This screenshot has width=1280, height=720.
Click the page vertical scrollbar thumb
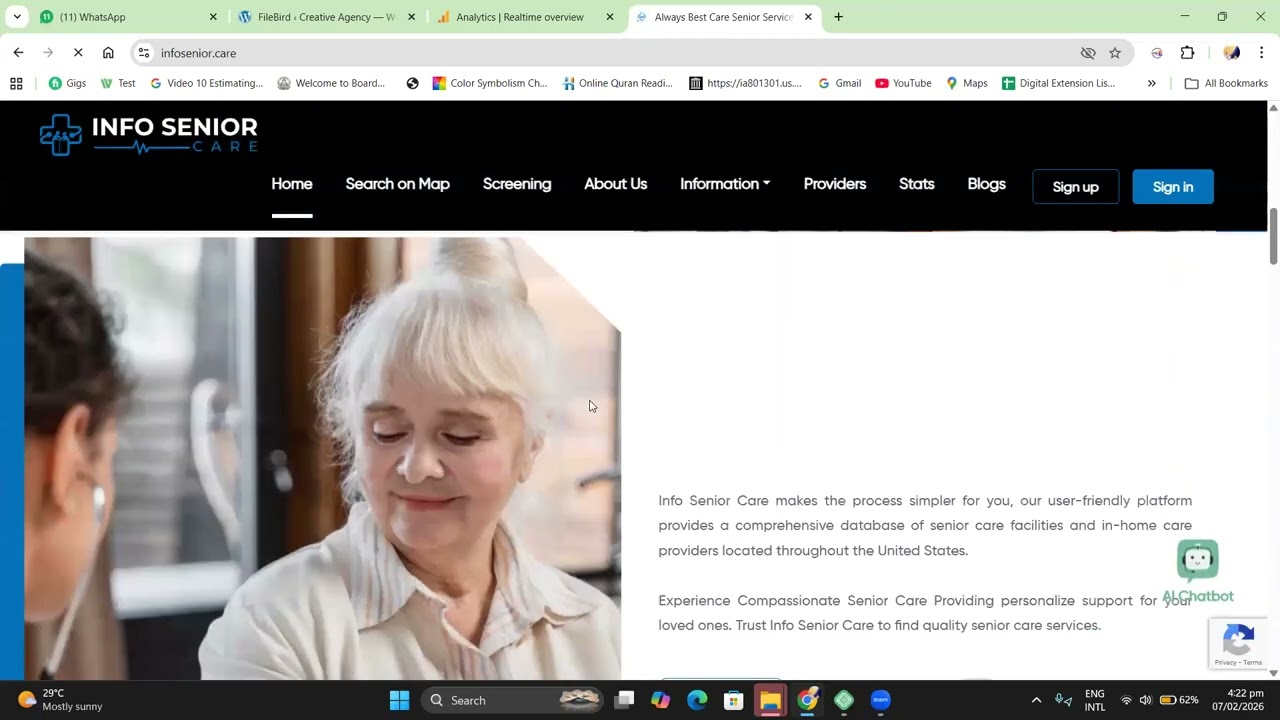click(x=1273, y=237)
